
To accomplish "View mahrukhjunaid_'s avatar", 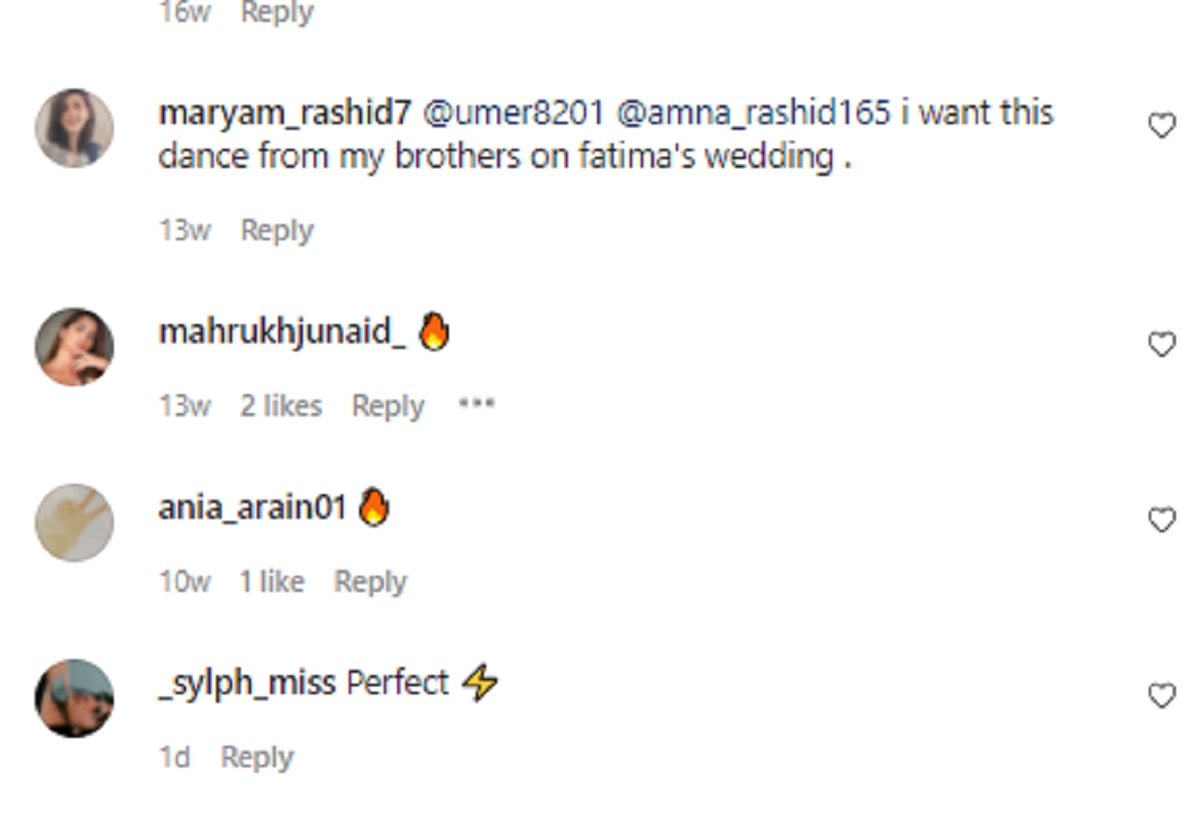I will (x=74, y=346).
